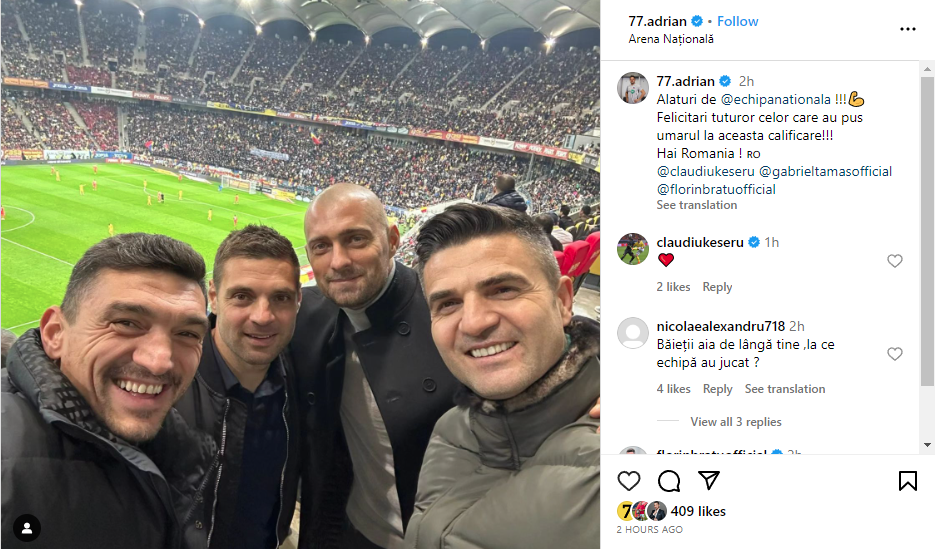Viewport: 935px width, 549px height.
Task: Open the three-dot more options menu
Action: coord(908,29)
